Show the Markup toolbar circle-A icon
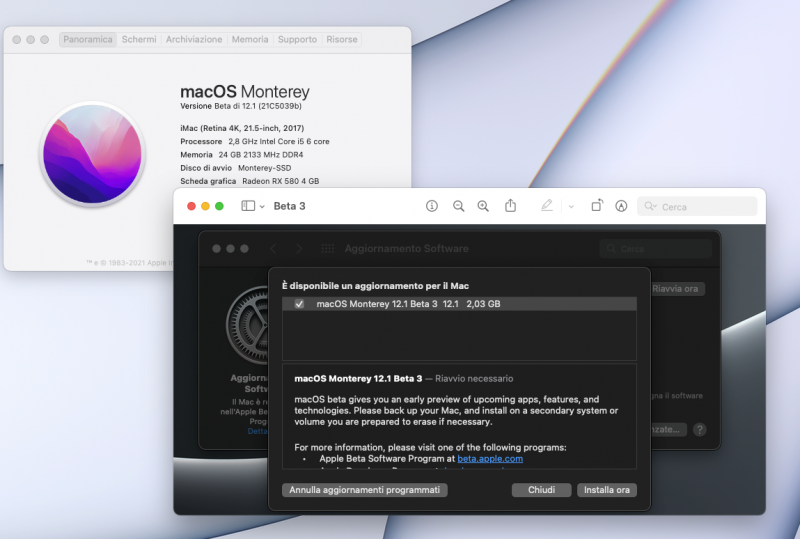800x539 pixels. point(621,206)
